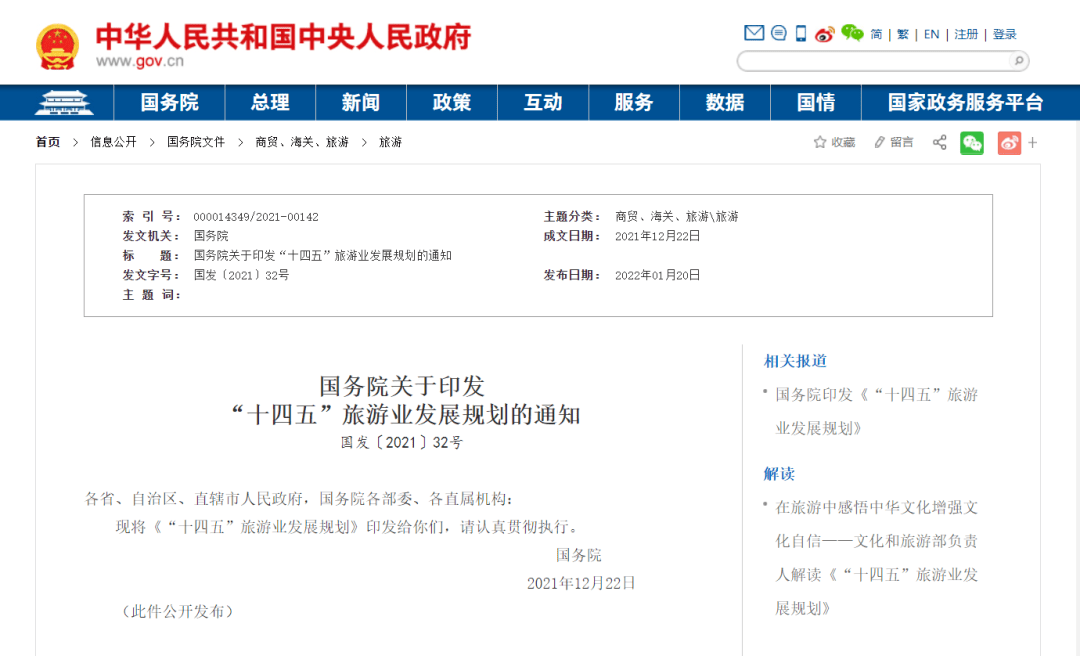
Task: Click the plus icon for more sharing
Action: 1032,143
